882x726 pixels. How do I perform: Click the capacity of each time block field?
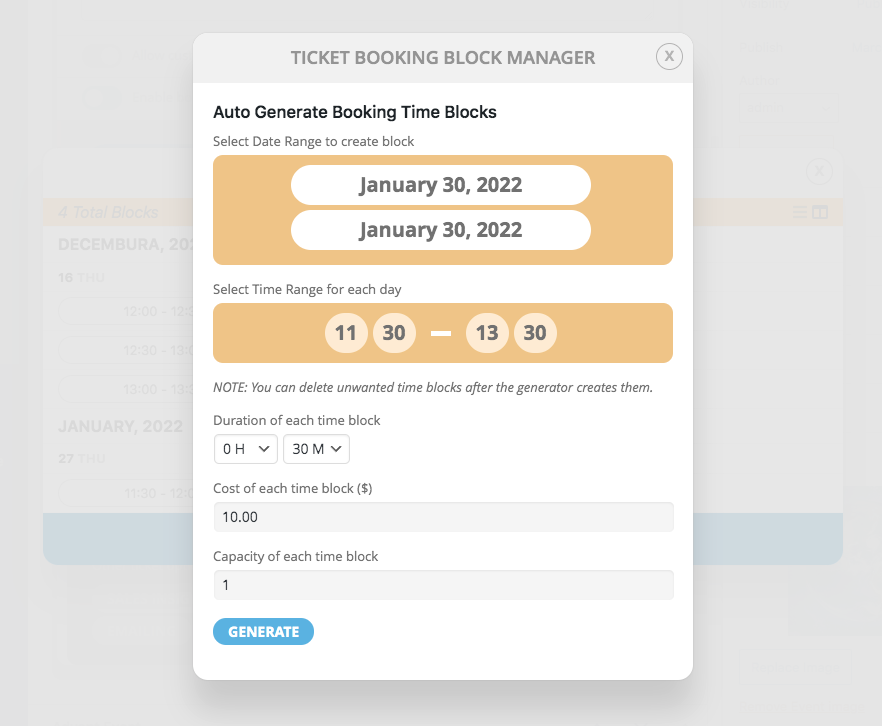coord(443,585)
